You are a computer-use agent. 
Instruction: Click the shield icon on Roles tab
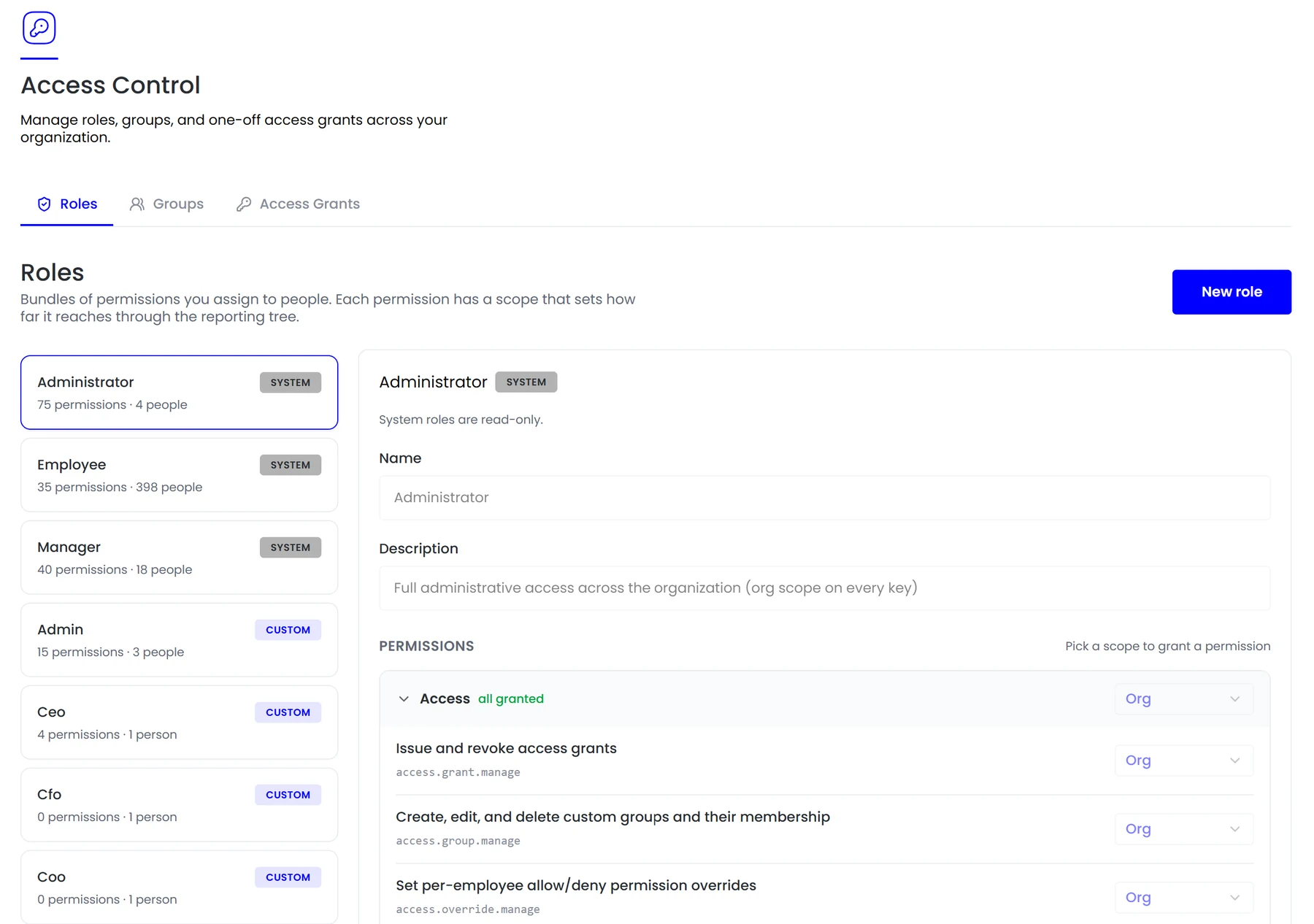45,204
